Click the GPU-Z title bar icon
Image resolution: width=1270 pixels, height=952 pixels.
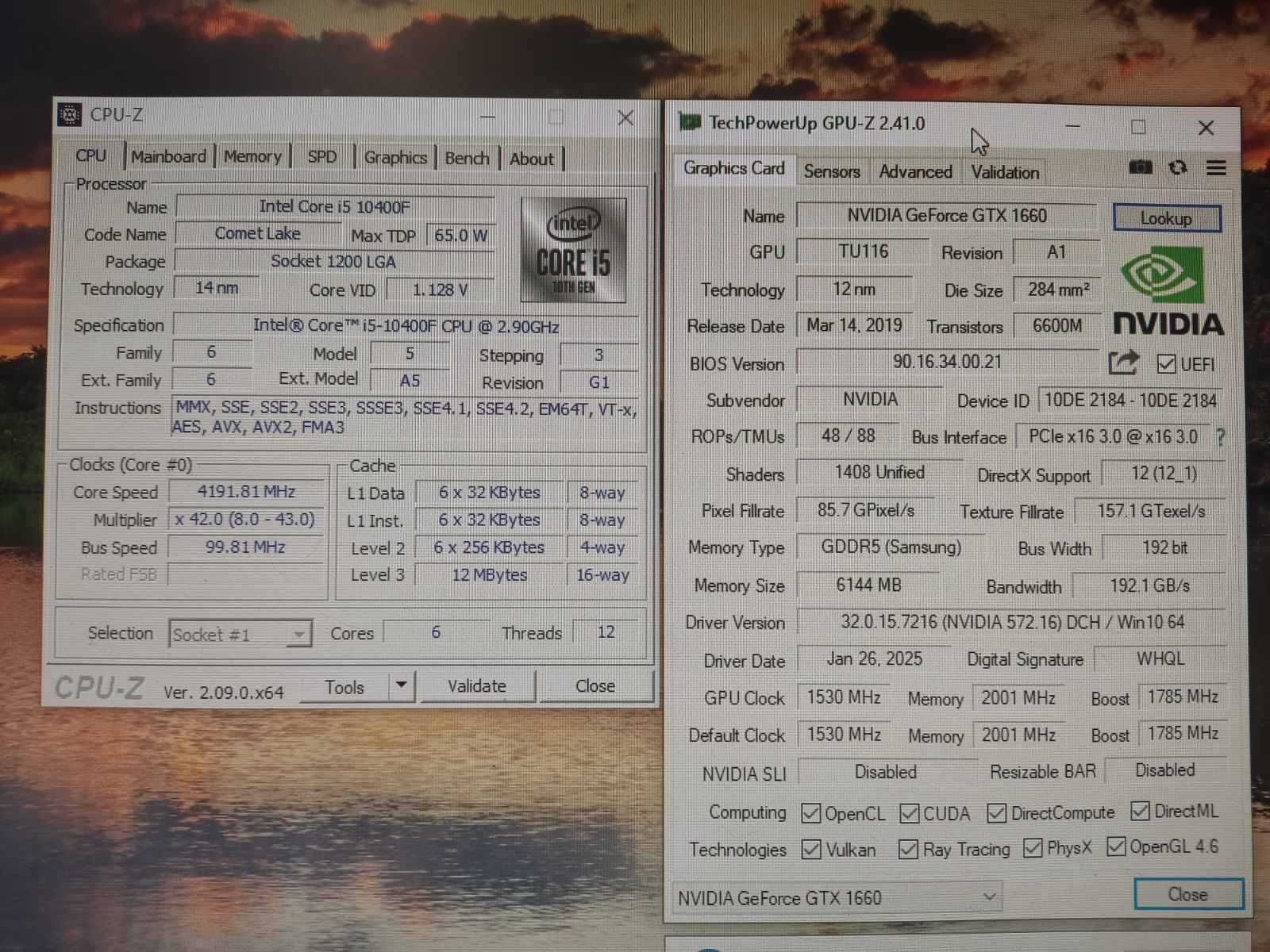[689, 122]
